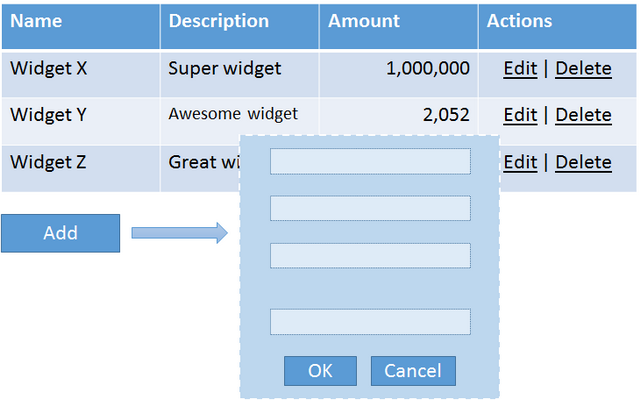Select the Name column header

pyautogui.click(x=81, y=26)
